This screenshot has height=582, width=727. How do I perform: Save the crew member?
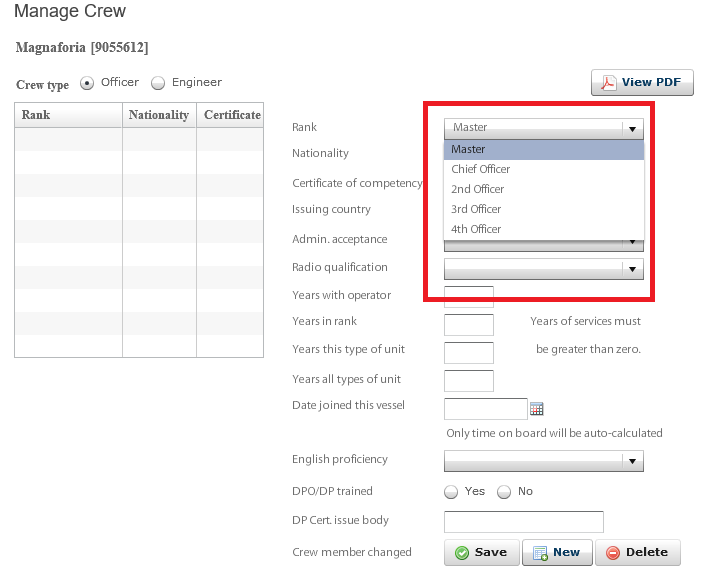(482, 552)
